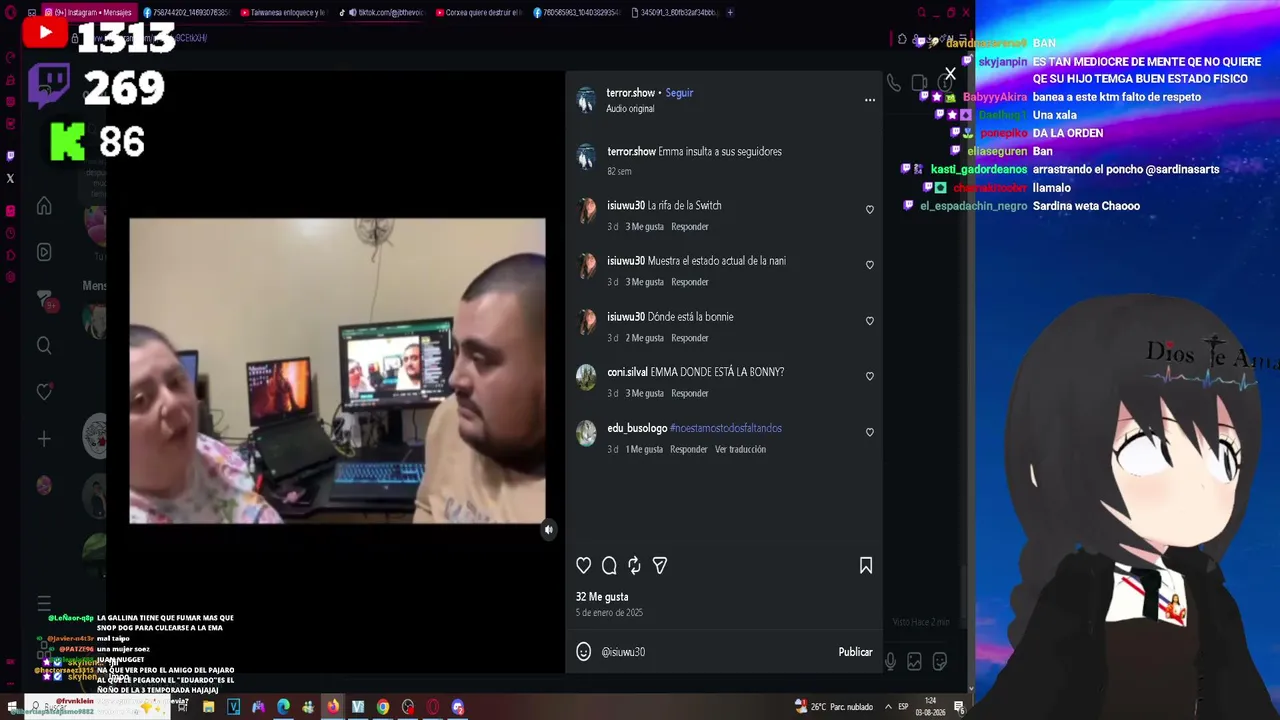Open isiuwu30 avatar on Switch comment

click(x=587, y=210)
